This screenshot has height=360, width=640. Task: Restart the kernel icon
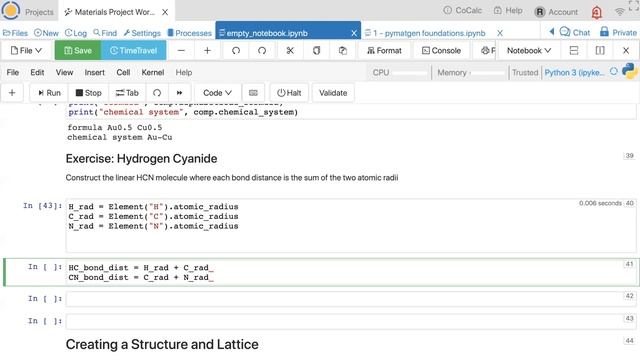(157, 93)
